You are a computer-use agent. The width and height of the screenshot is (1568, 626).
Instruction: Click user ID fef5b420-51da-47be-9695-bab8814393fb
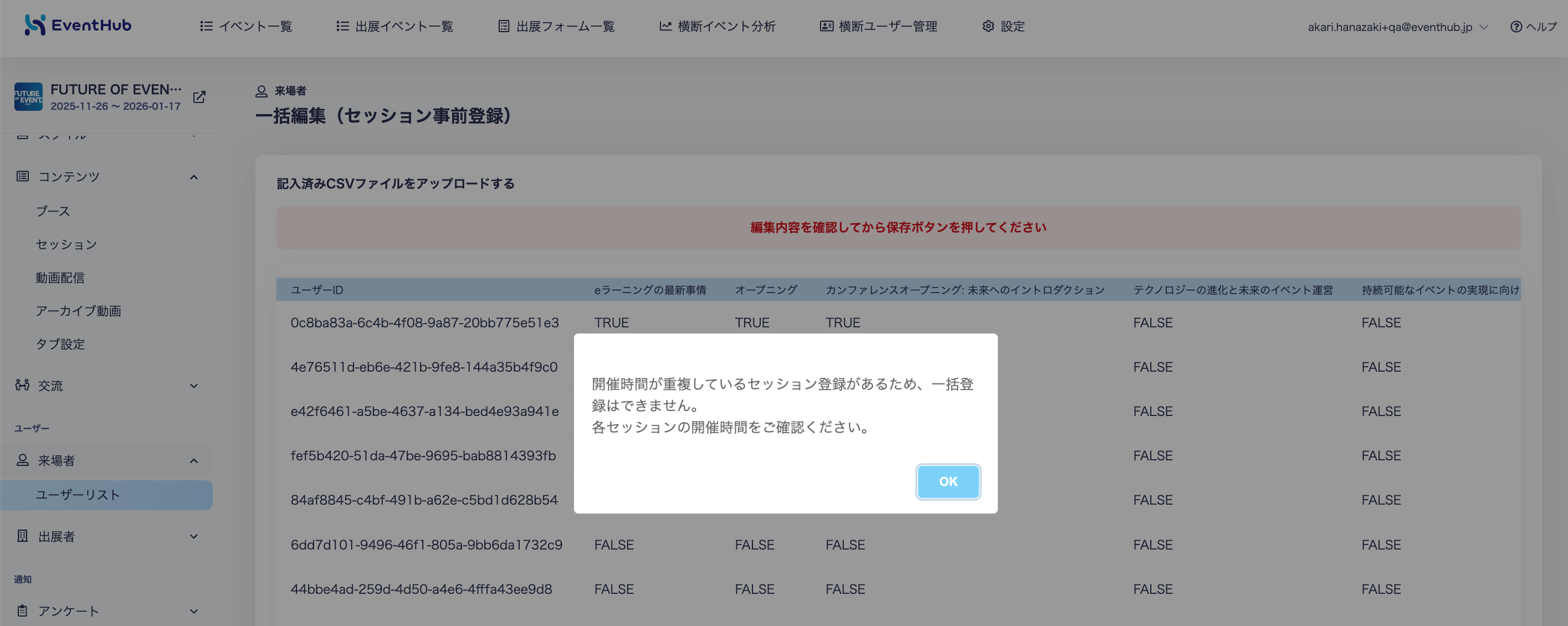[x=423, y=456]
